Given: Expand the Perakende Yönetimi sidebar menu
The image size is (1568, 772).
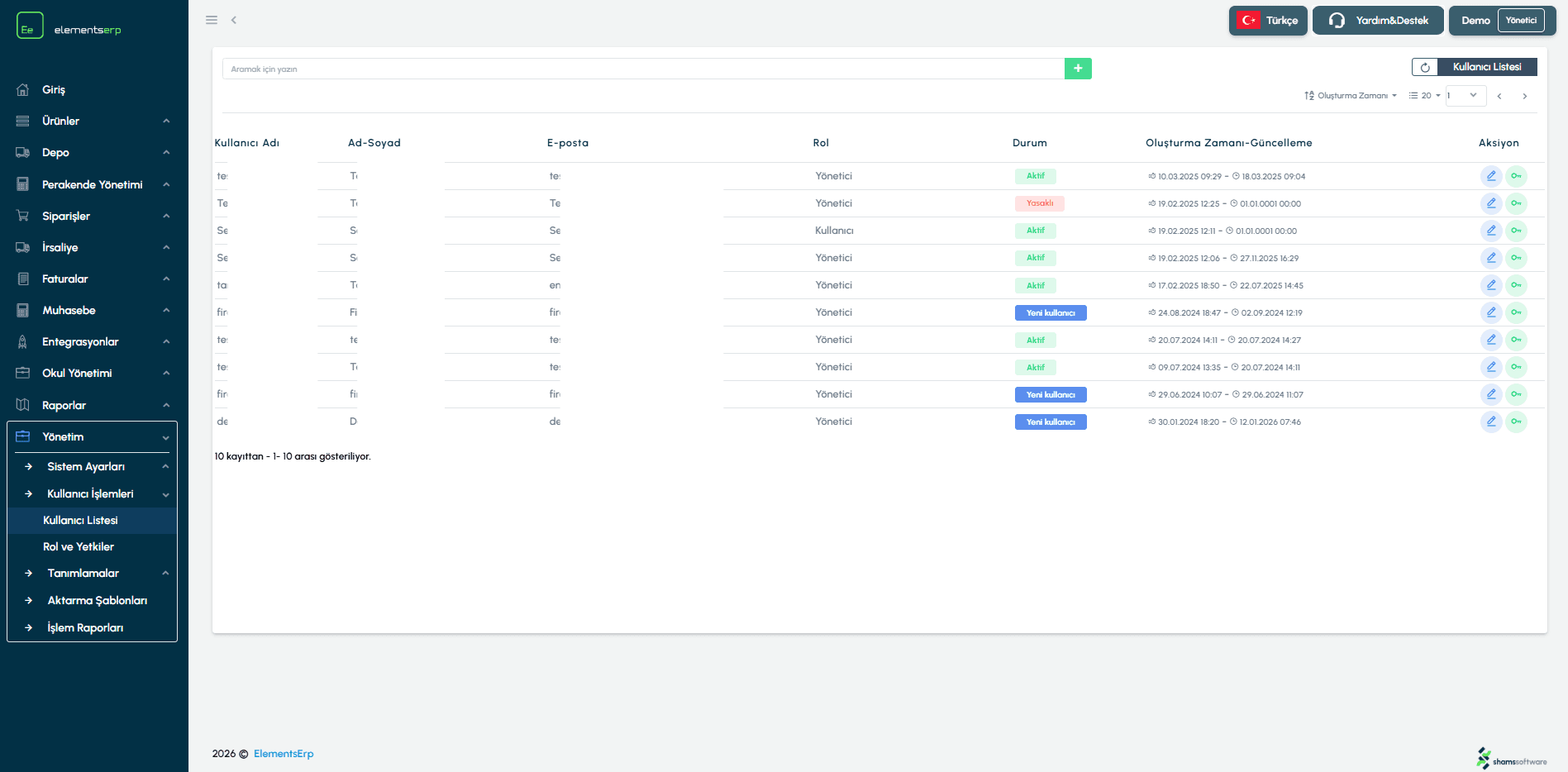Looking at the screenshot, I should (93, 184).
